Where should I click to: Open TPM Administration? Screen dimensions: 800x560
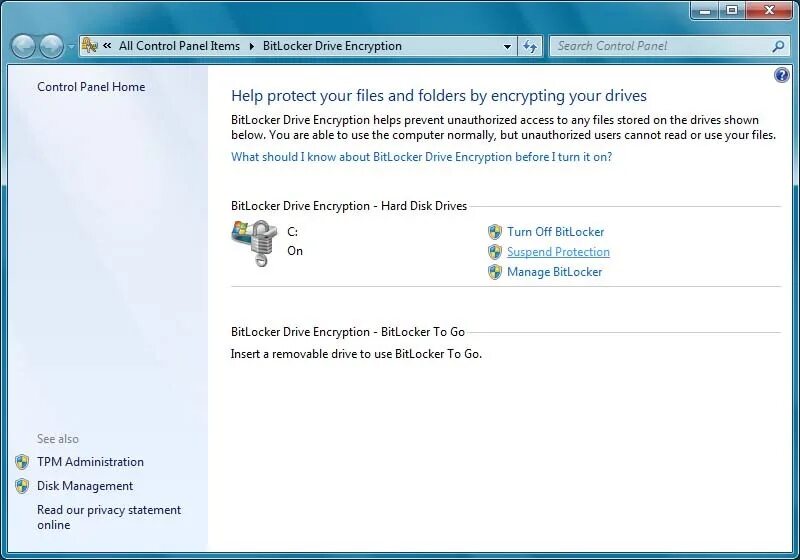pyautogui.click(x=90, y=462)
